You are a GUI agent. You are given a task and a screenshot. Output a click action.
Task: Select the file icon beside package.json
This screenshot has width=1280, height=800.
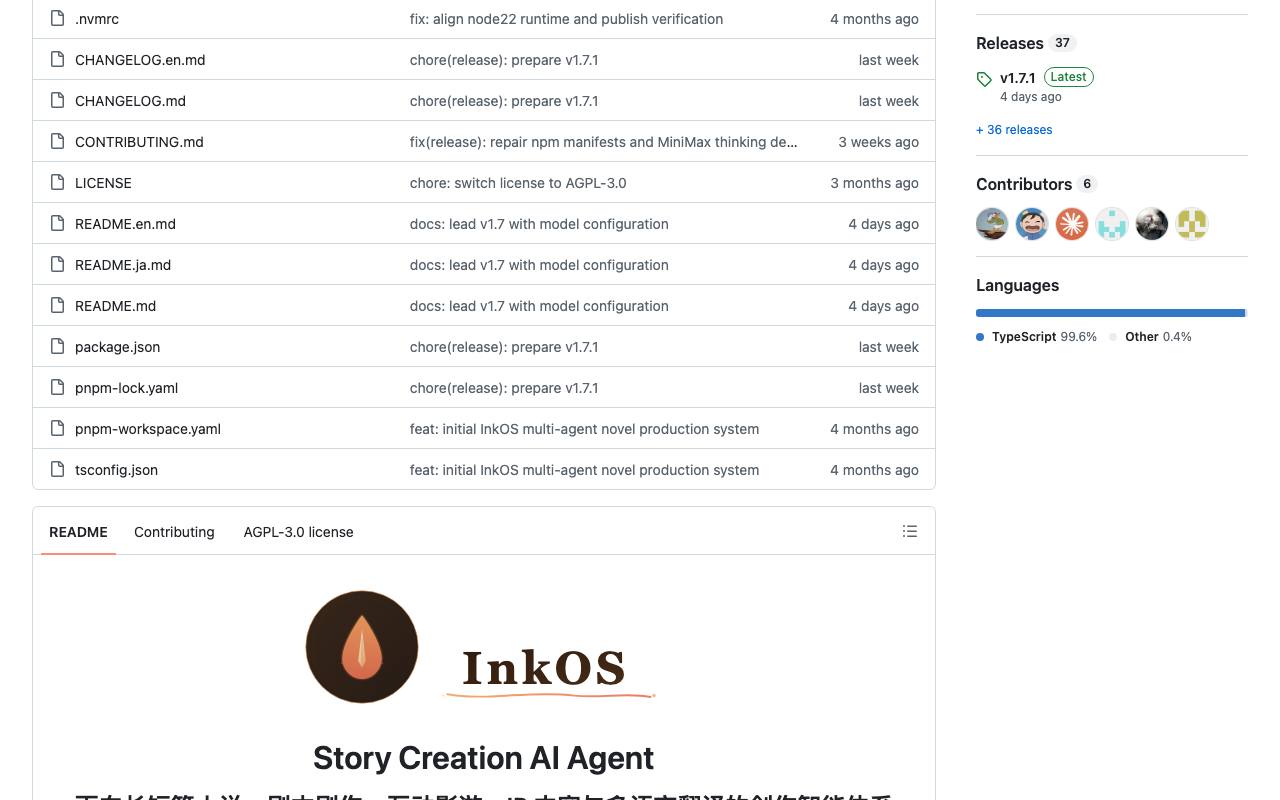[x=57, y=347]
